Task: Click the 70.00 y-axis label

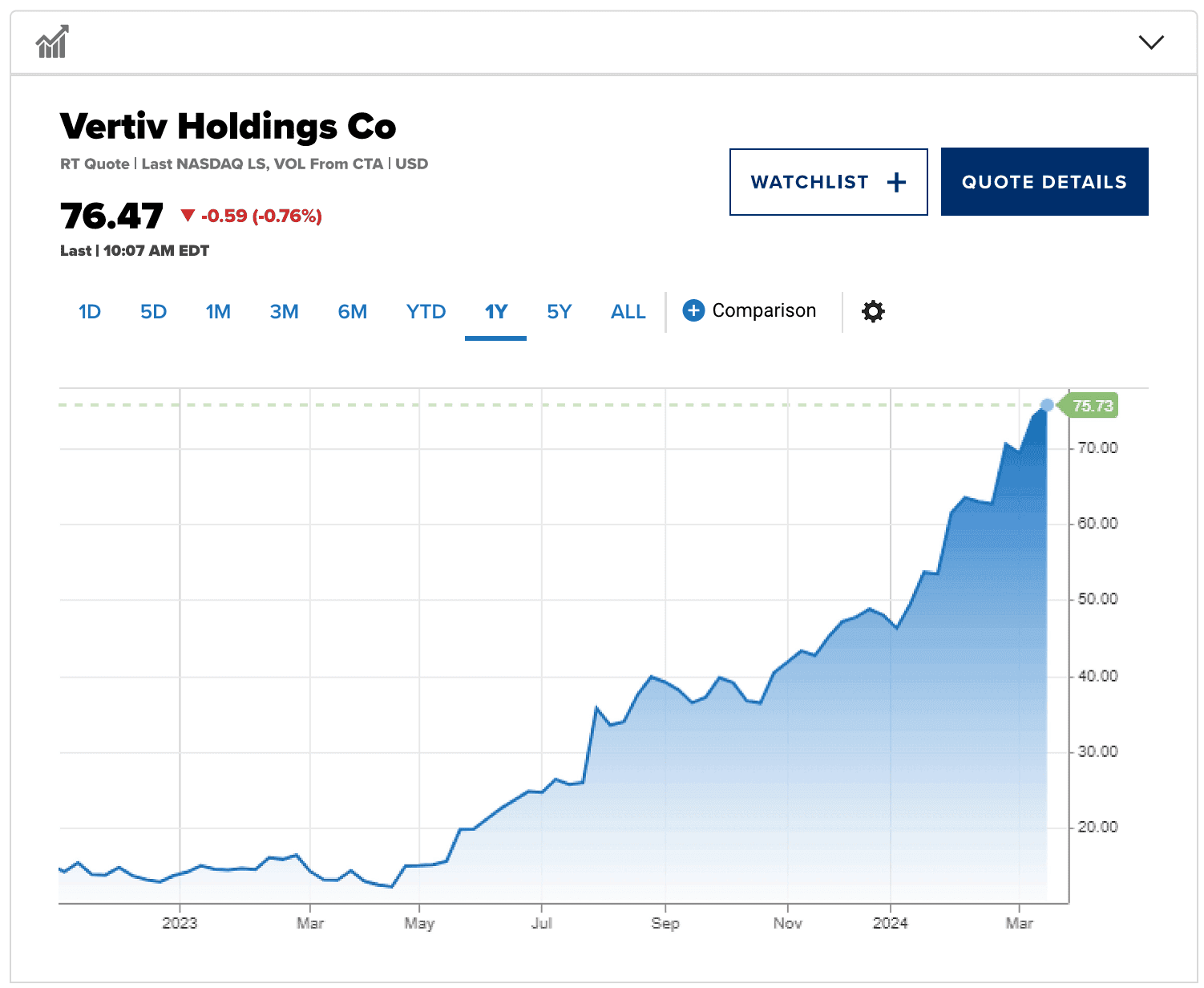Action: (1097, 447)
